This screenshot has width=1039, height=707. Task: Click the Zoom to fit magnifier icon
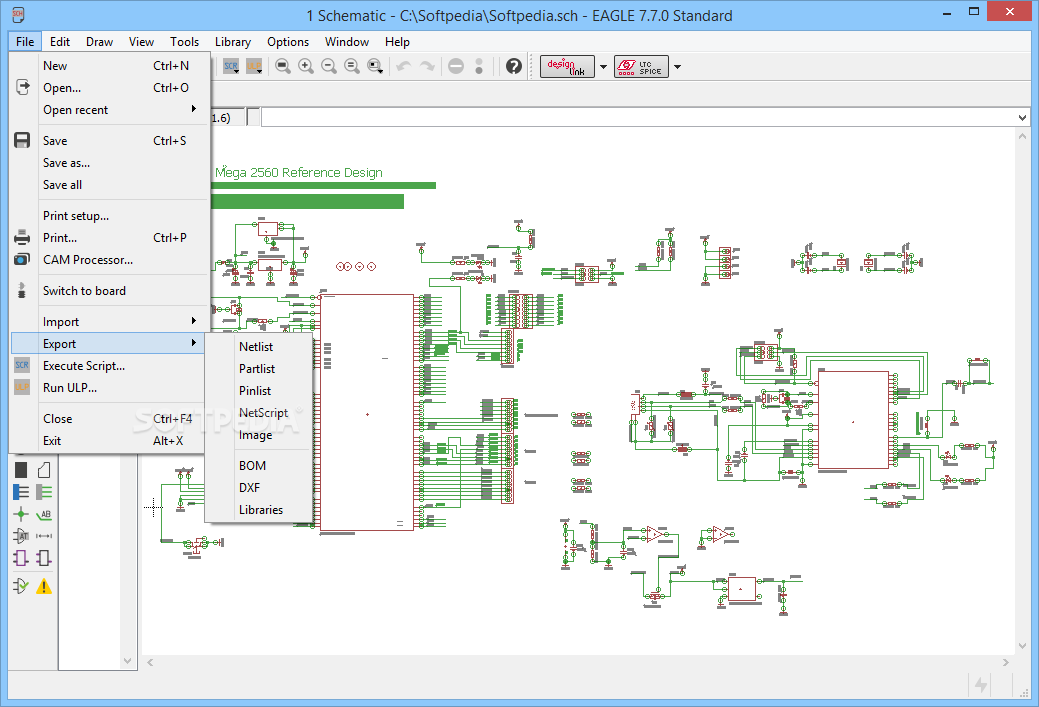[x=283, y=66]
